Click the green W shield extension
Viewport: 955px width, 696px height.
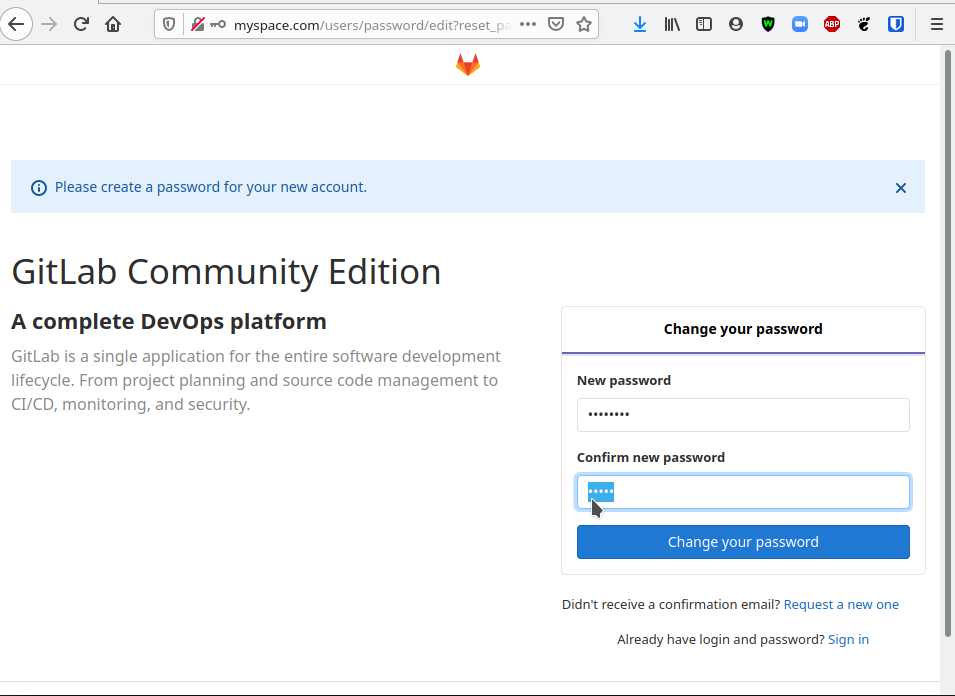[767, 24]
